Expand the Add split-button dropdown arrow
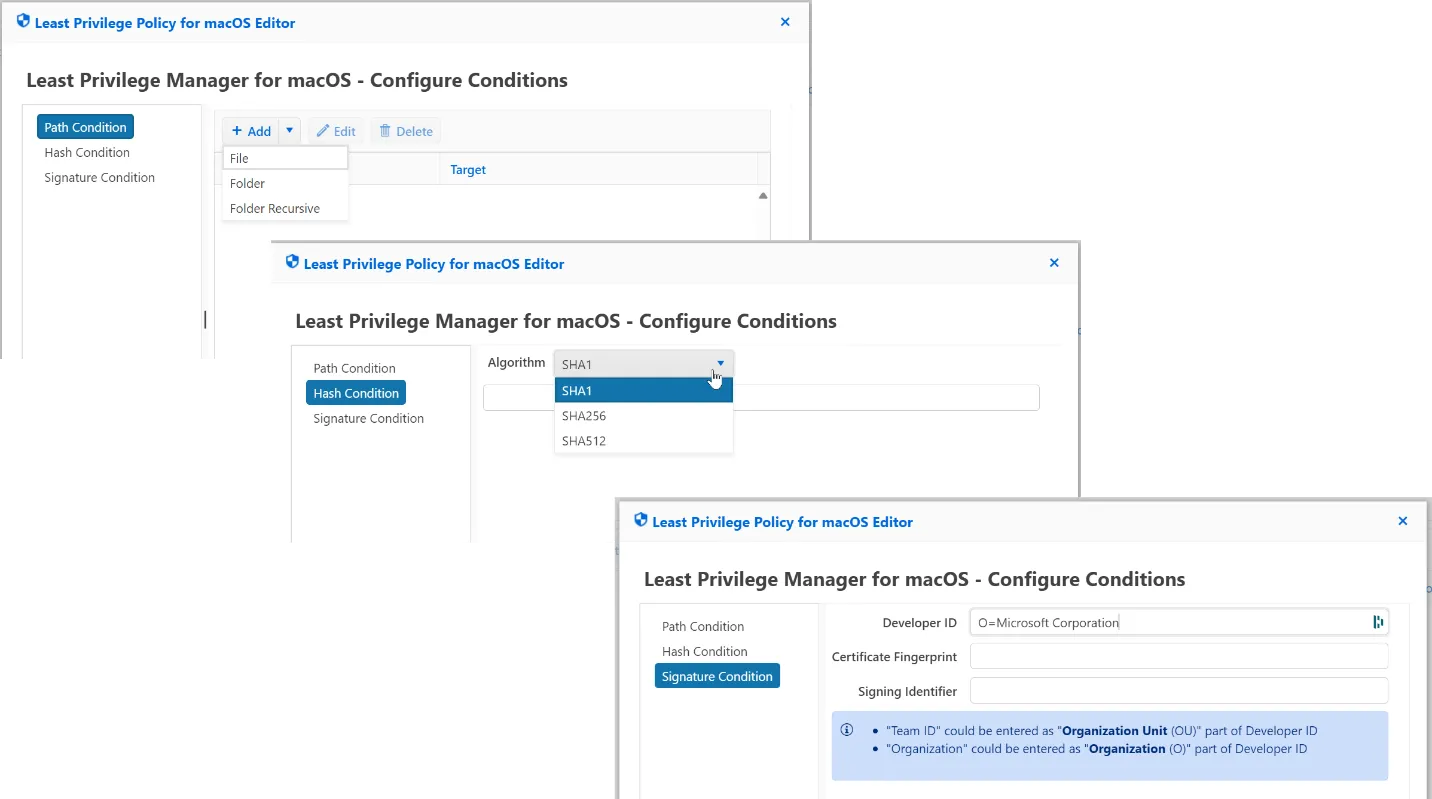 [289, 131]
